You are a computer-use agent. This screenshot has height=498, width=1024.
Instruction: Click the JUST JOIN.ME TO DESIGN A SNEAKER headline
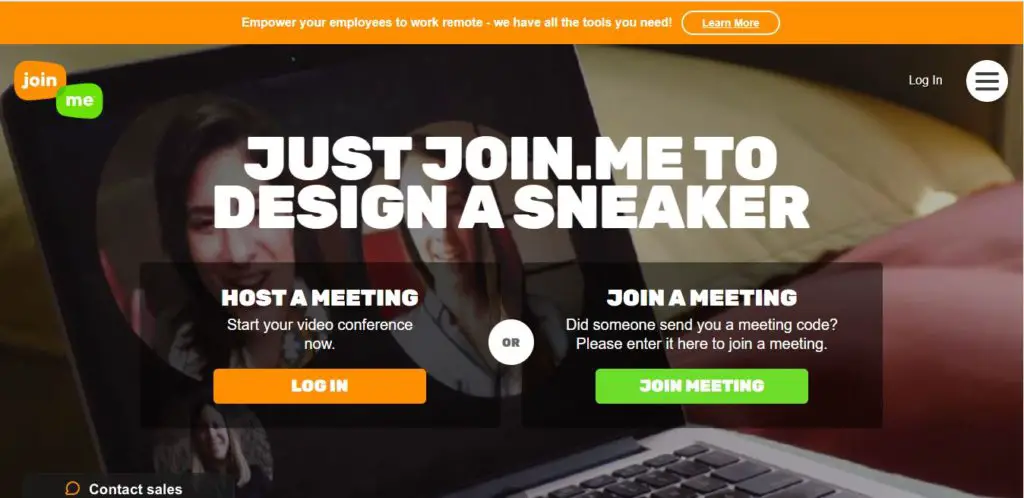click(x=511, y=182)
